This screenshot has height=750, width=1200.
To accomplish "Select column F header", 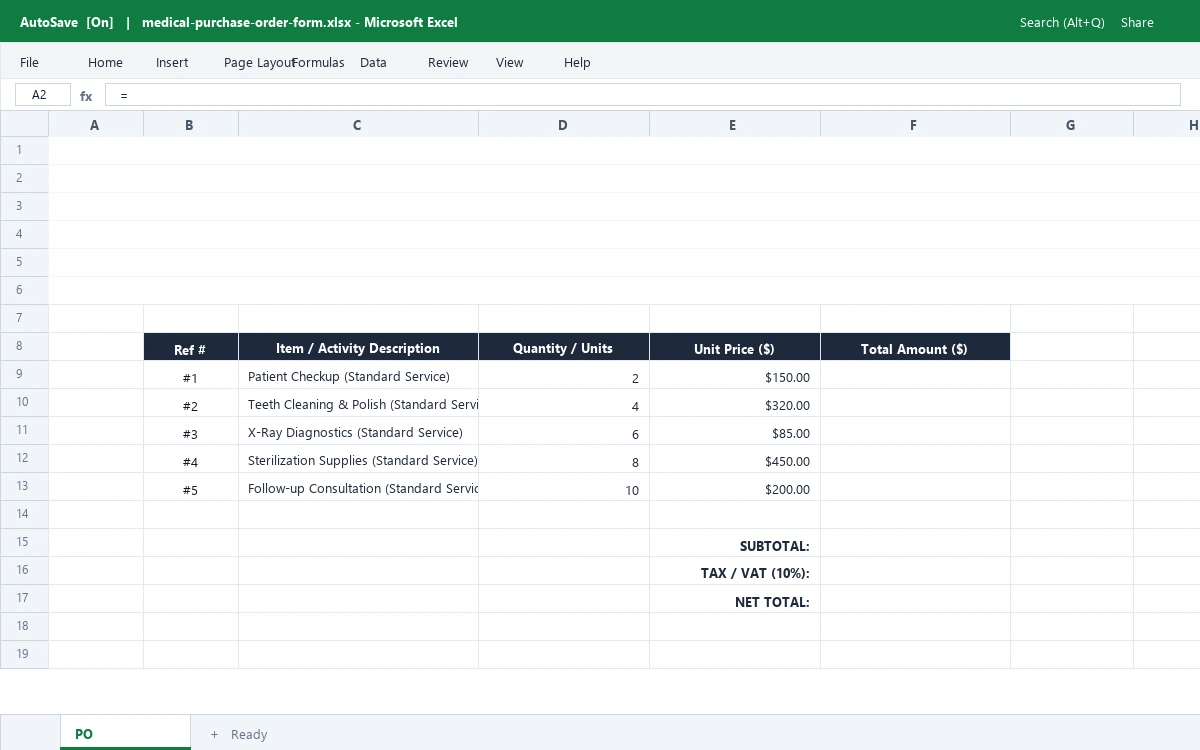I will coord(915,124).
